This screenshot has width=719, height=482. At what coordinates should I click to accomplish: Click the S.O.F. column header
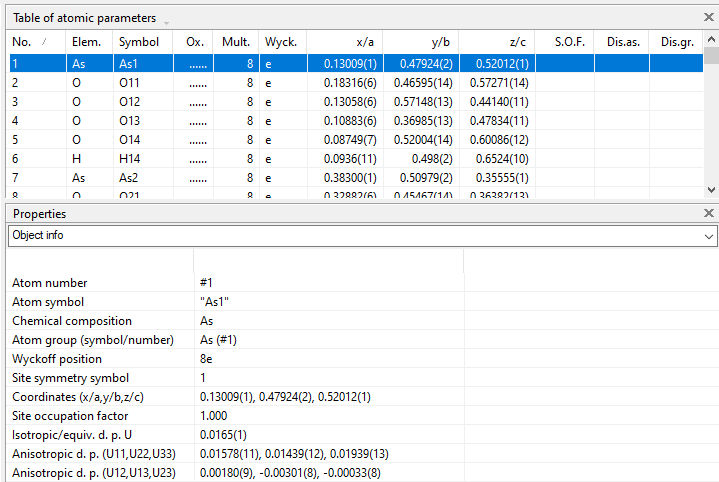point(568,42)
